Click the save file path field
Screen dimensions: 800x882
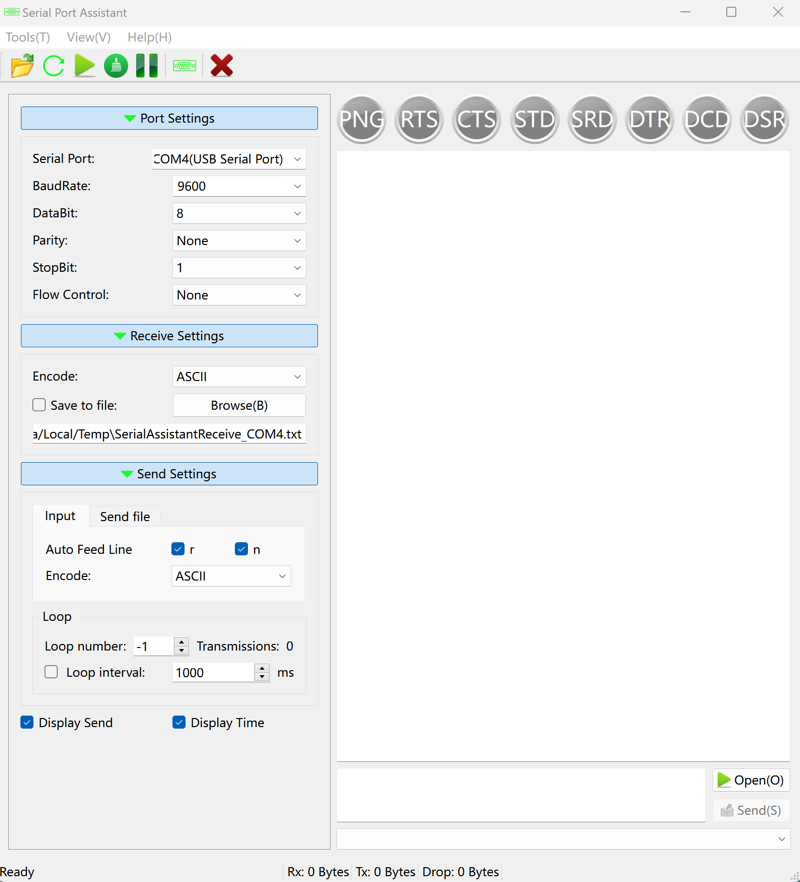click(x=169, y=434)
